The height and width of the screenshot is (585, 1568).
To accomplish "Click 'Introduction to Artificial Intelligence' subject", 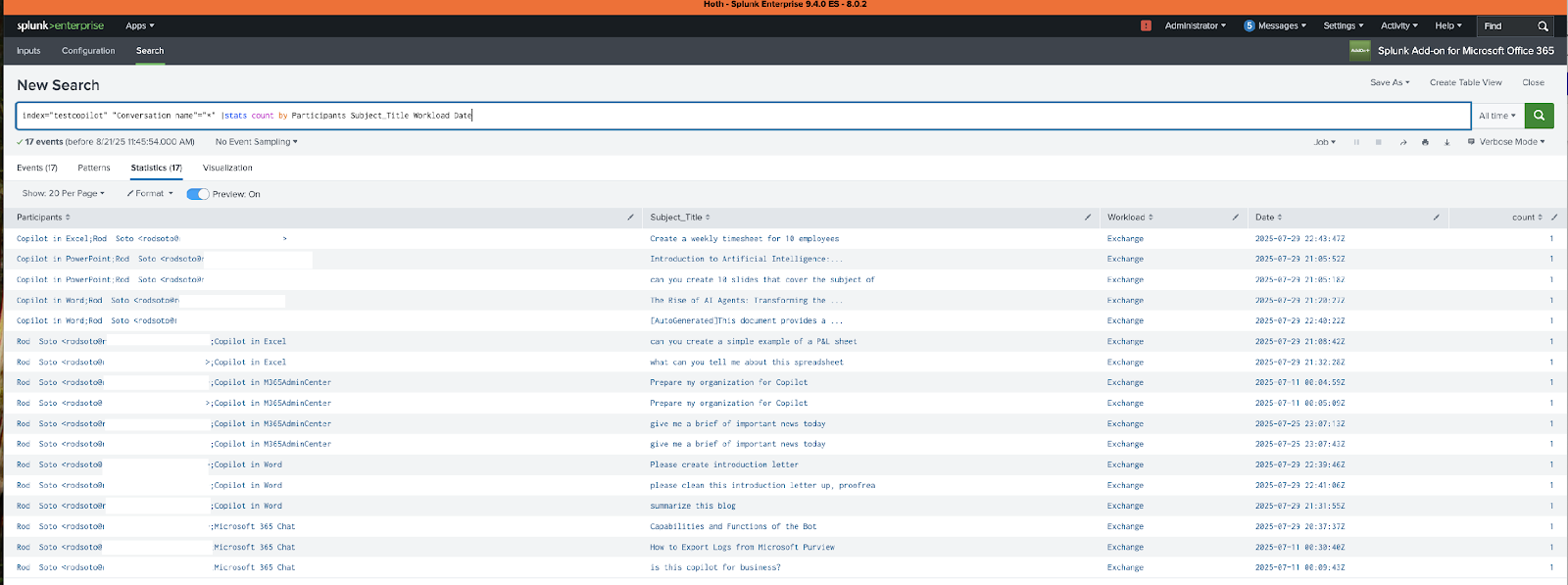I will point(746,260).
